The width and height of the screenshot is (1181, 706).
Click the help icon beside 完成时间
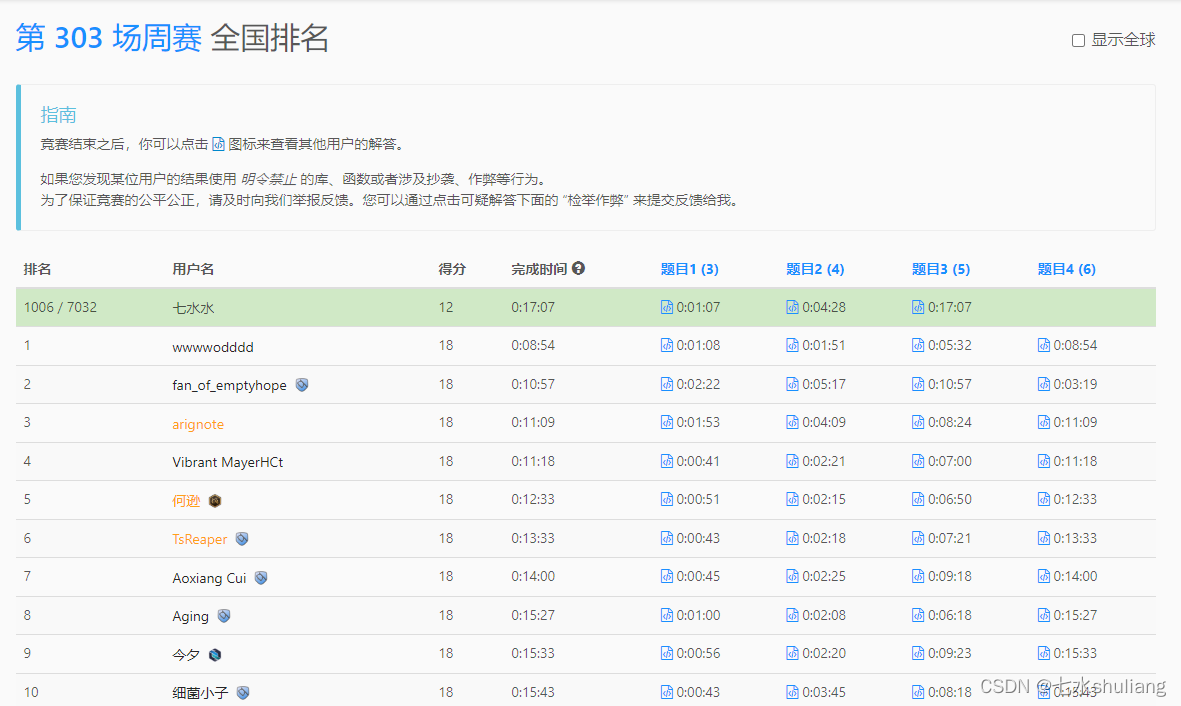(578, 269)
